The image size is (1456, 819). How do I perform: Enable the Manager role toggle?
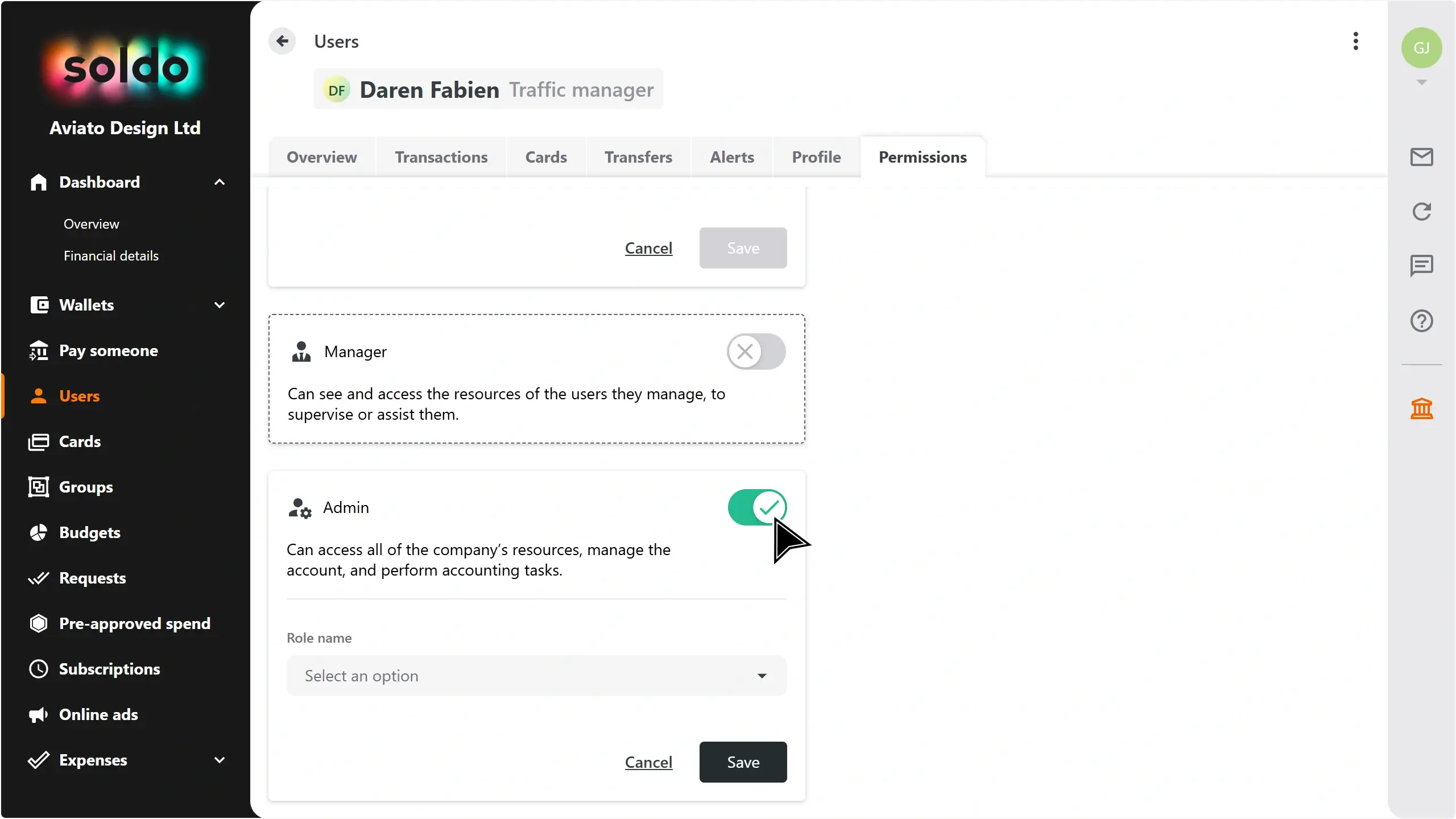[x=756, y=351]
